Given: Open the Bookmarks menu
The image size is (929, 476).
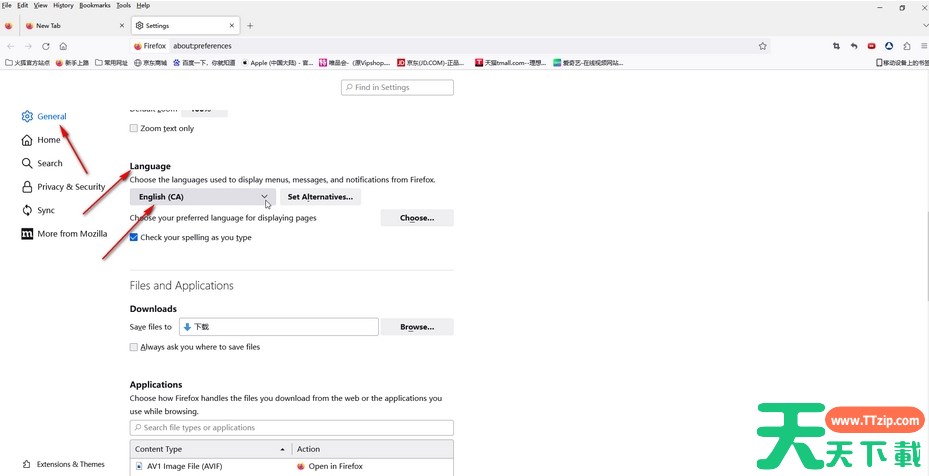Looking at the screenshot, I should 95,5.
